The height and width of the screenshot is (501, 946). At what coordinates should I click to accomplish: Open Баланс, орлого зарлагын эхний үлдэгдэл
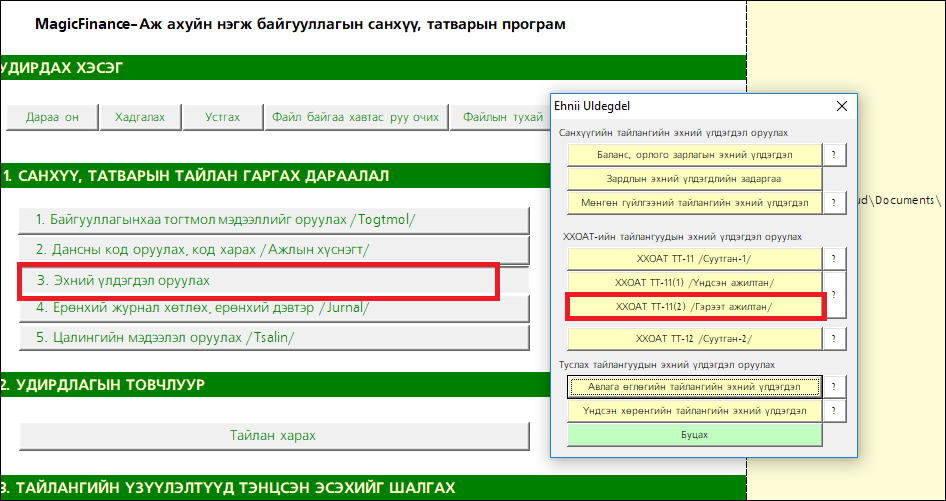(694, 155)
